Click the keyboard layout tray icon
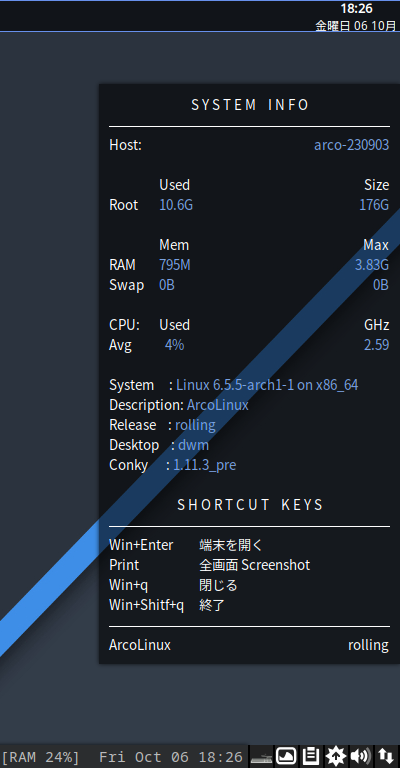This screenshot has height=768, width=400. tap(261, 759)
